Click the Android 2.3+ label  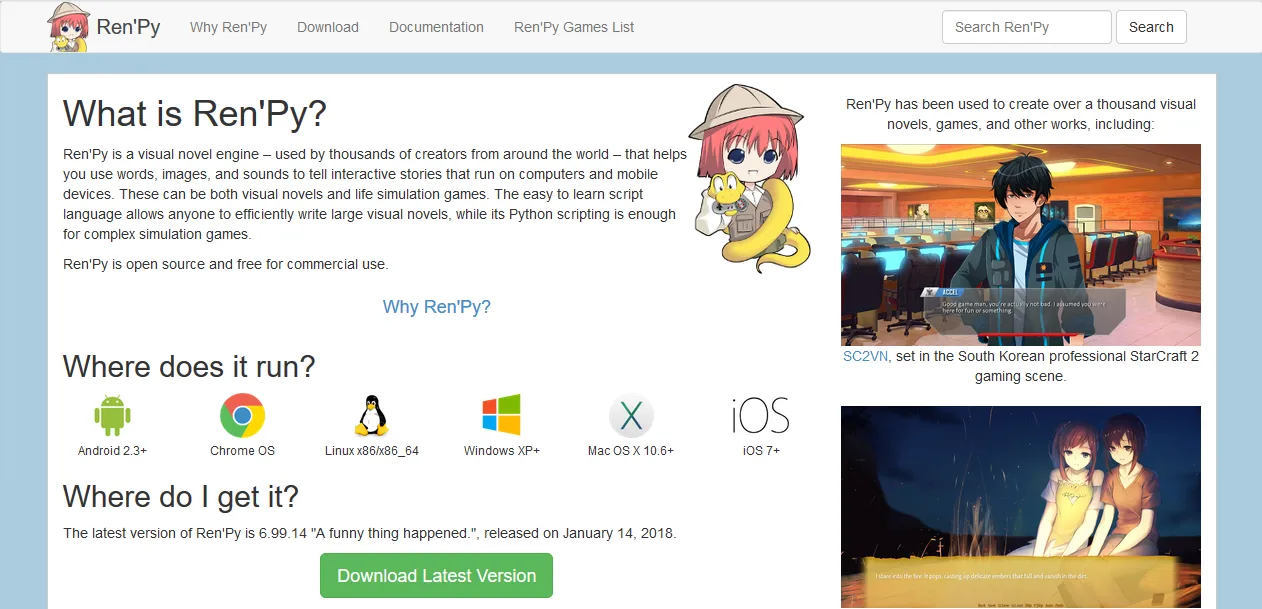pos(112,451)
